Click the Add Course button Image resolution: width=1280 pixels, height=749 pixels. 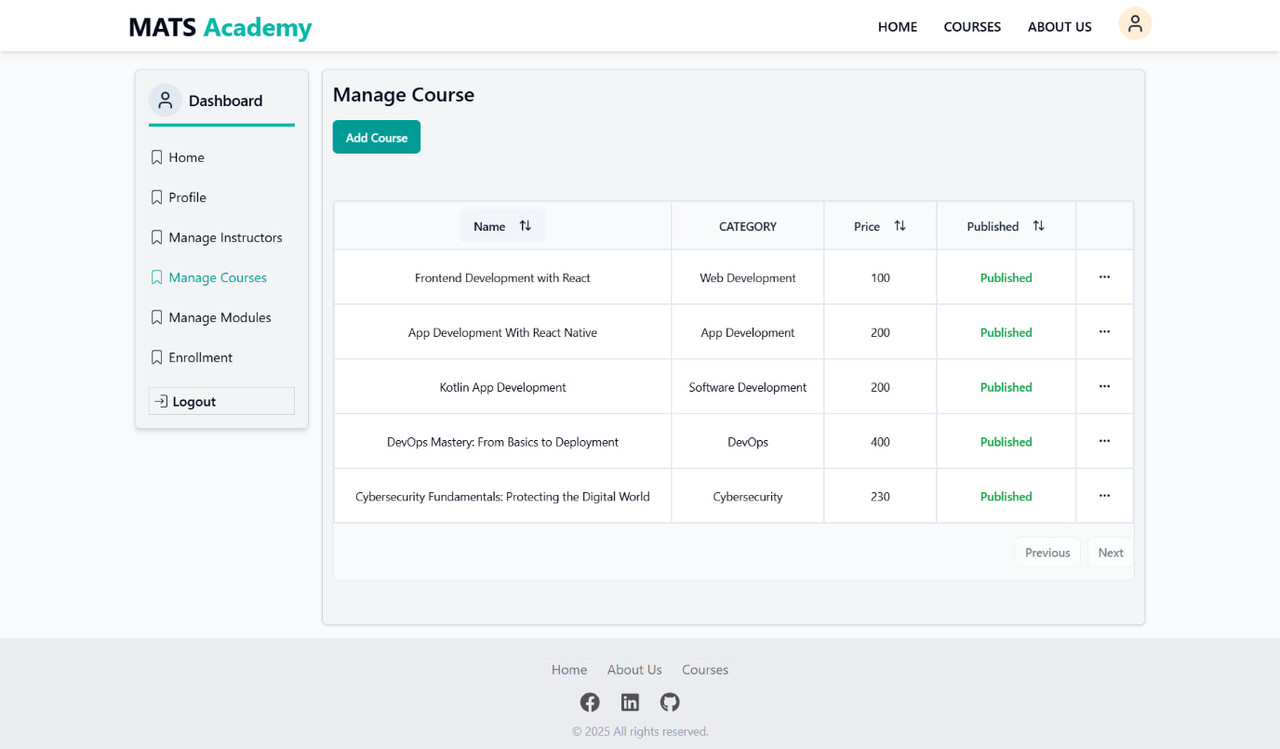(376, 137)
